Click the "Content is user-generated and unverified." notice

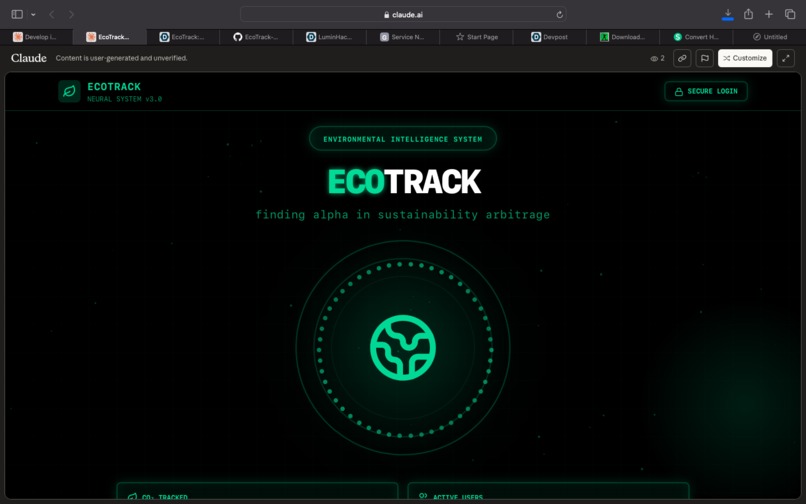coord(121,58)
